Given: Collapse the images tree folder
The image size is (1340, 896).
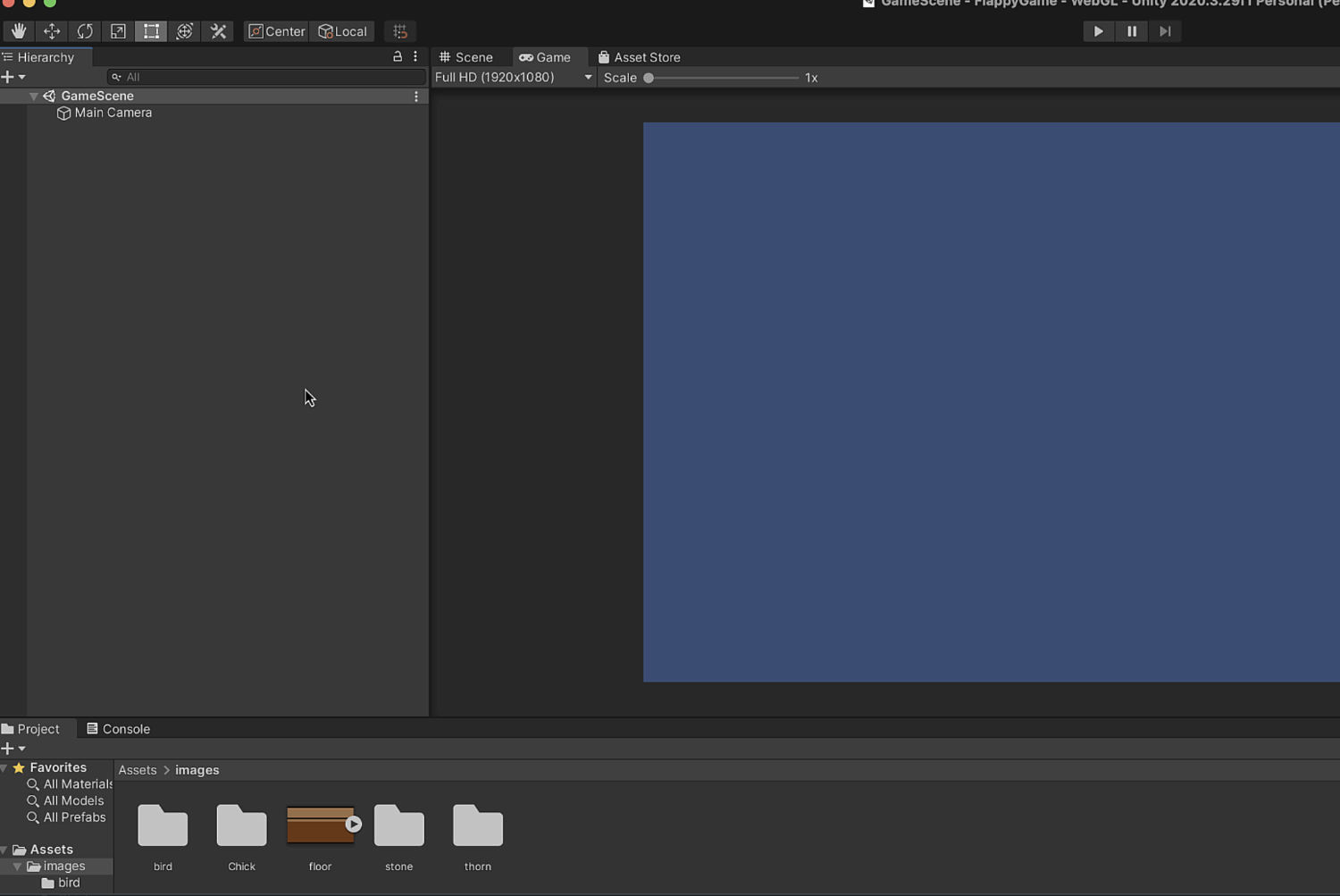Looking at the screenshot, I should (17, 867).
